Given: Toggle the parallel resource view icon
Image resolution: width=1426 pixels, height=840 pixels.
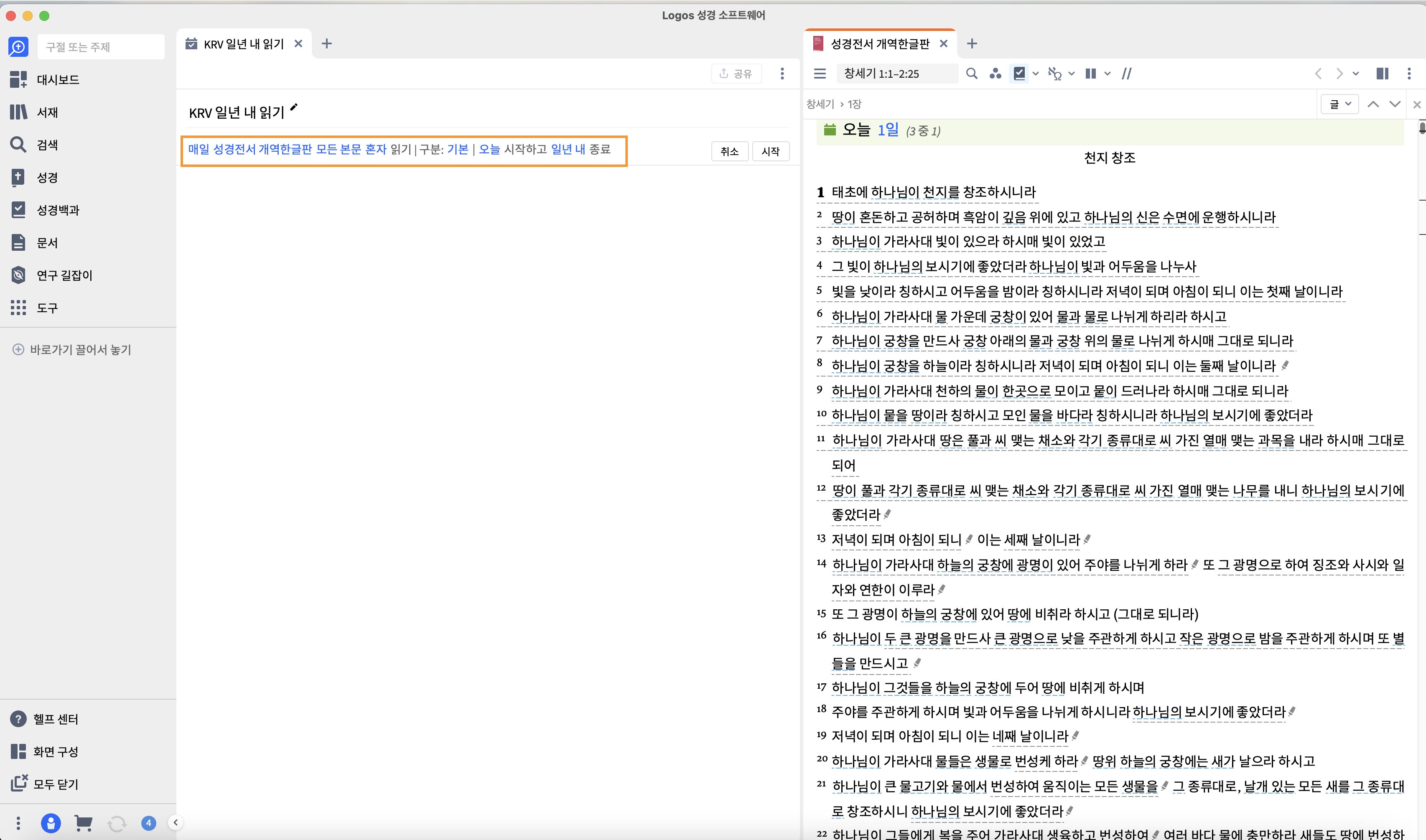Looking at the screenshot, I should (x=1126, y=74).
